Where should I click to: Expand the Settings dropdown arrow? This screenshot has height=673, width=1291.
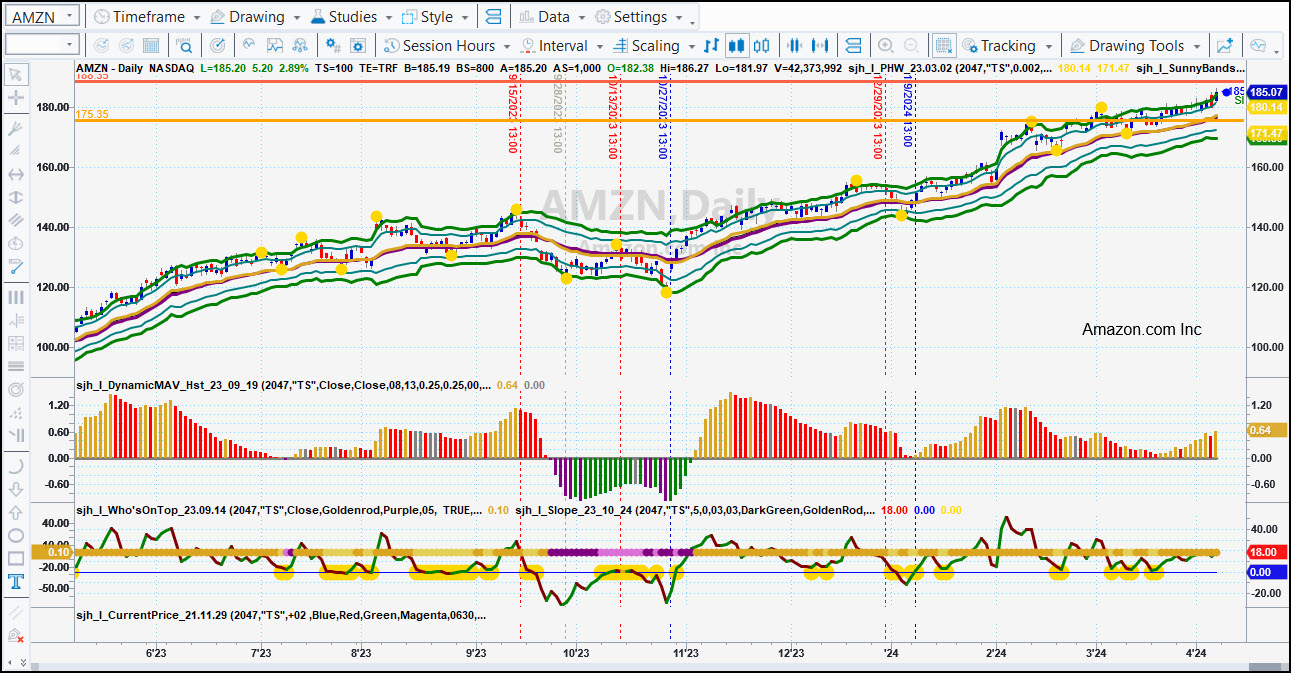click(678, 18)
